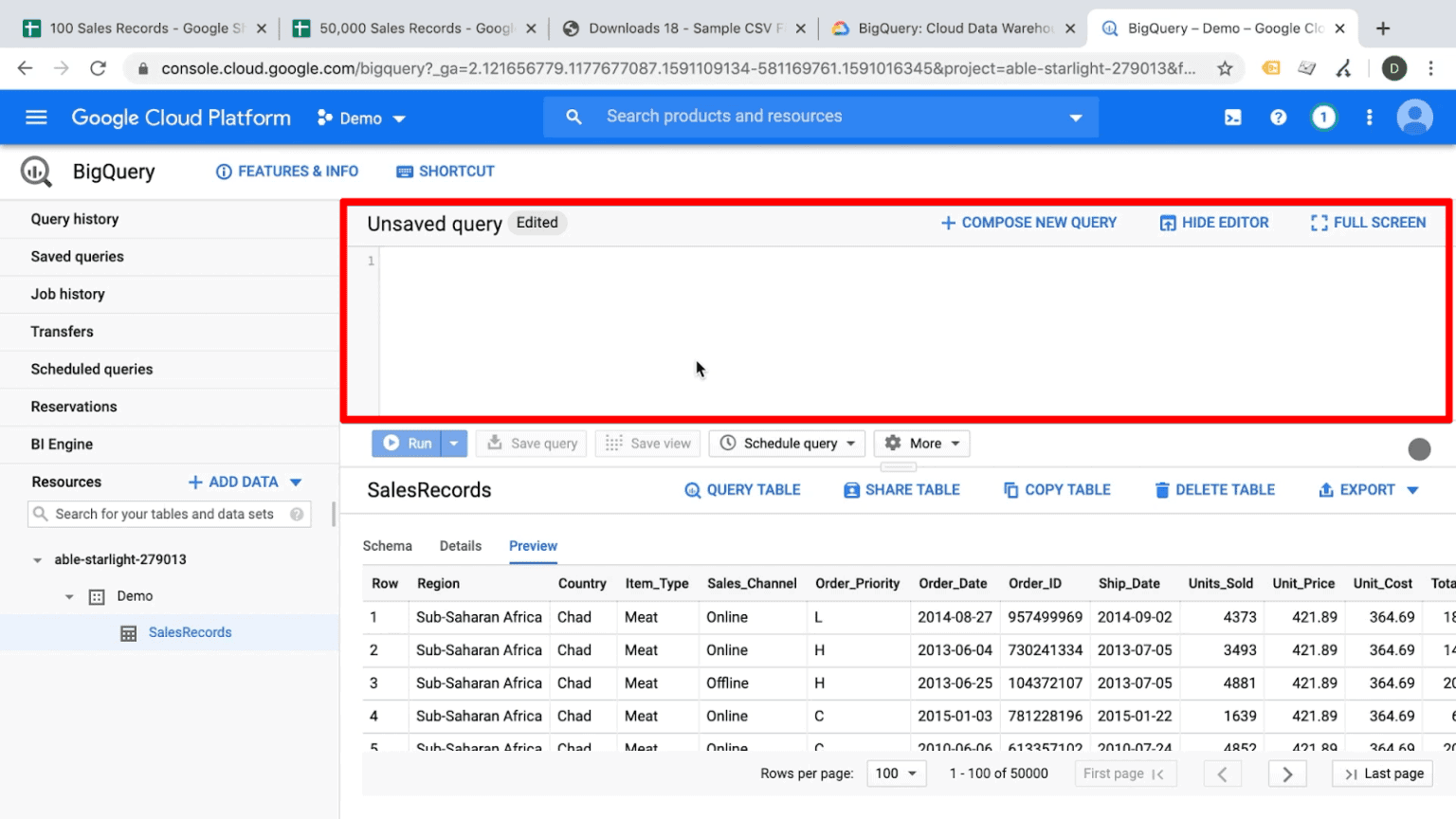
Task: Copy the SalesRecords table
Action: [1055, 489]
